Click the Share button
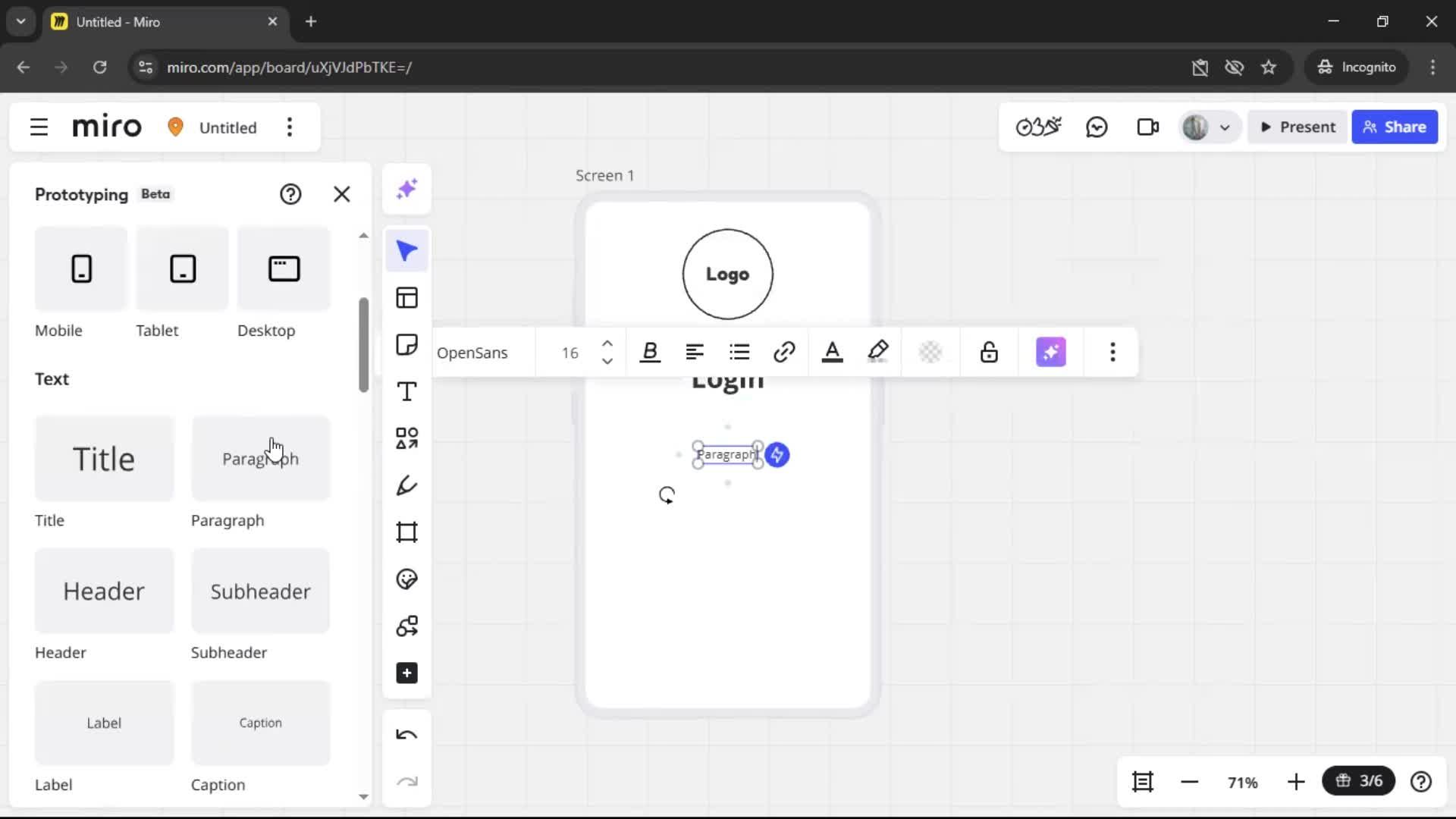 1395,127
